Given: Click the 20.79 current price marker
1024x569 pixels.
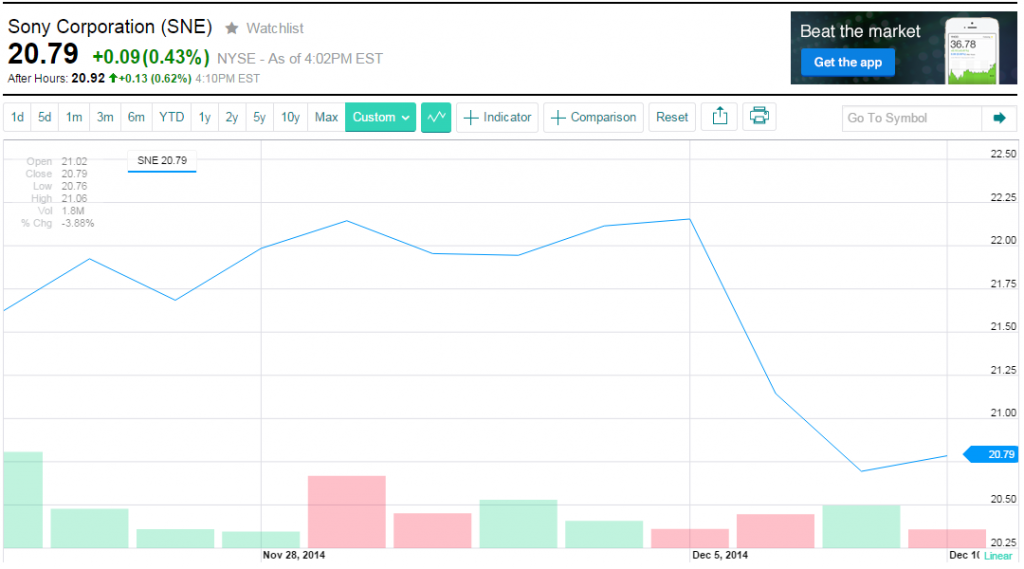Looking at the screenshot, I should pyautogui.click(x=991, y=454).
